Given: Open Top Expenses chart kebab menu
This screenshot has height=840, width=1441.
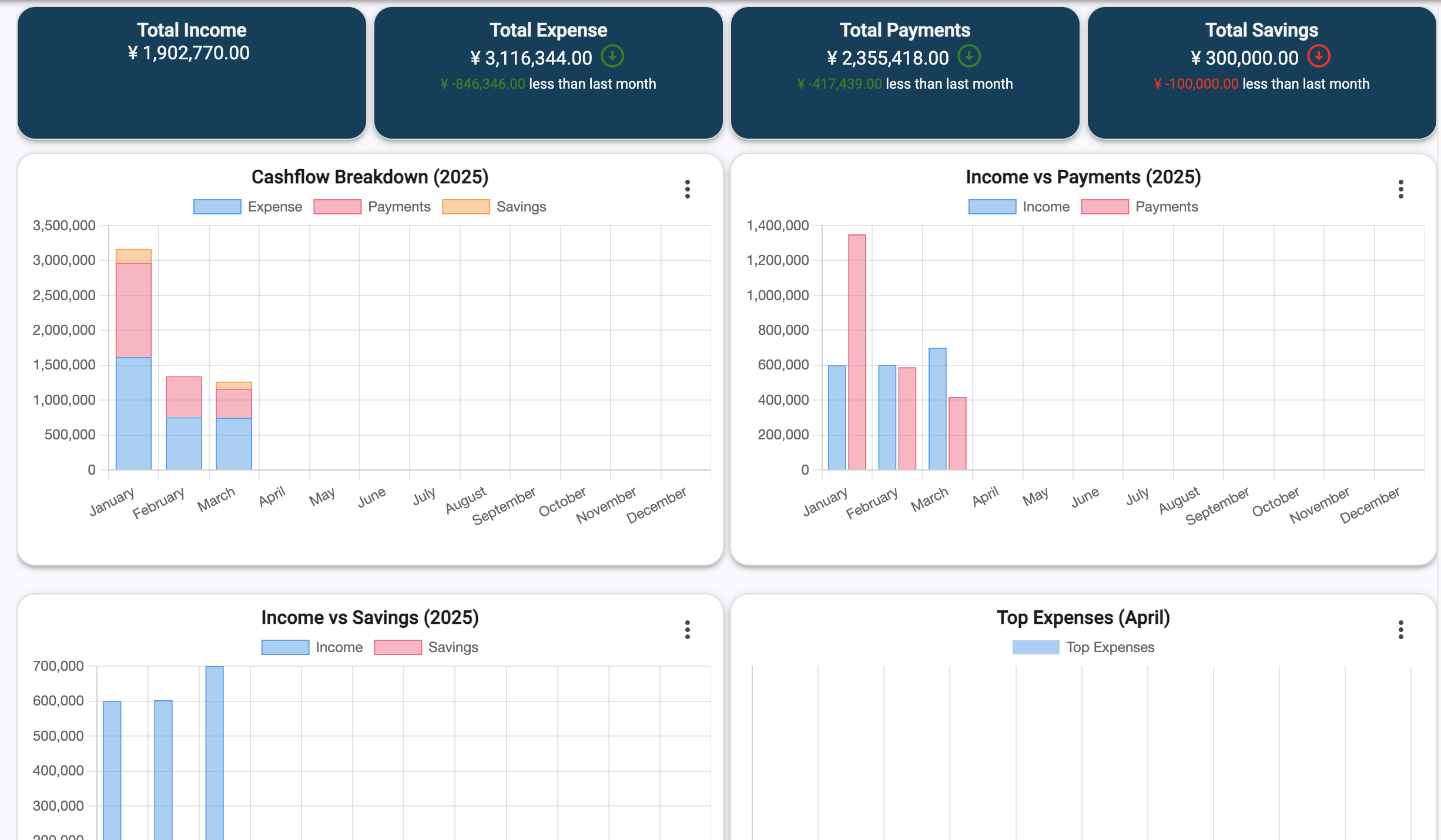Looking at the screenshot, I should click(1400, 630).
